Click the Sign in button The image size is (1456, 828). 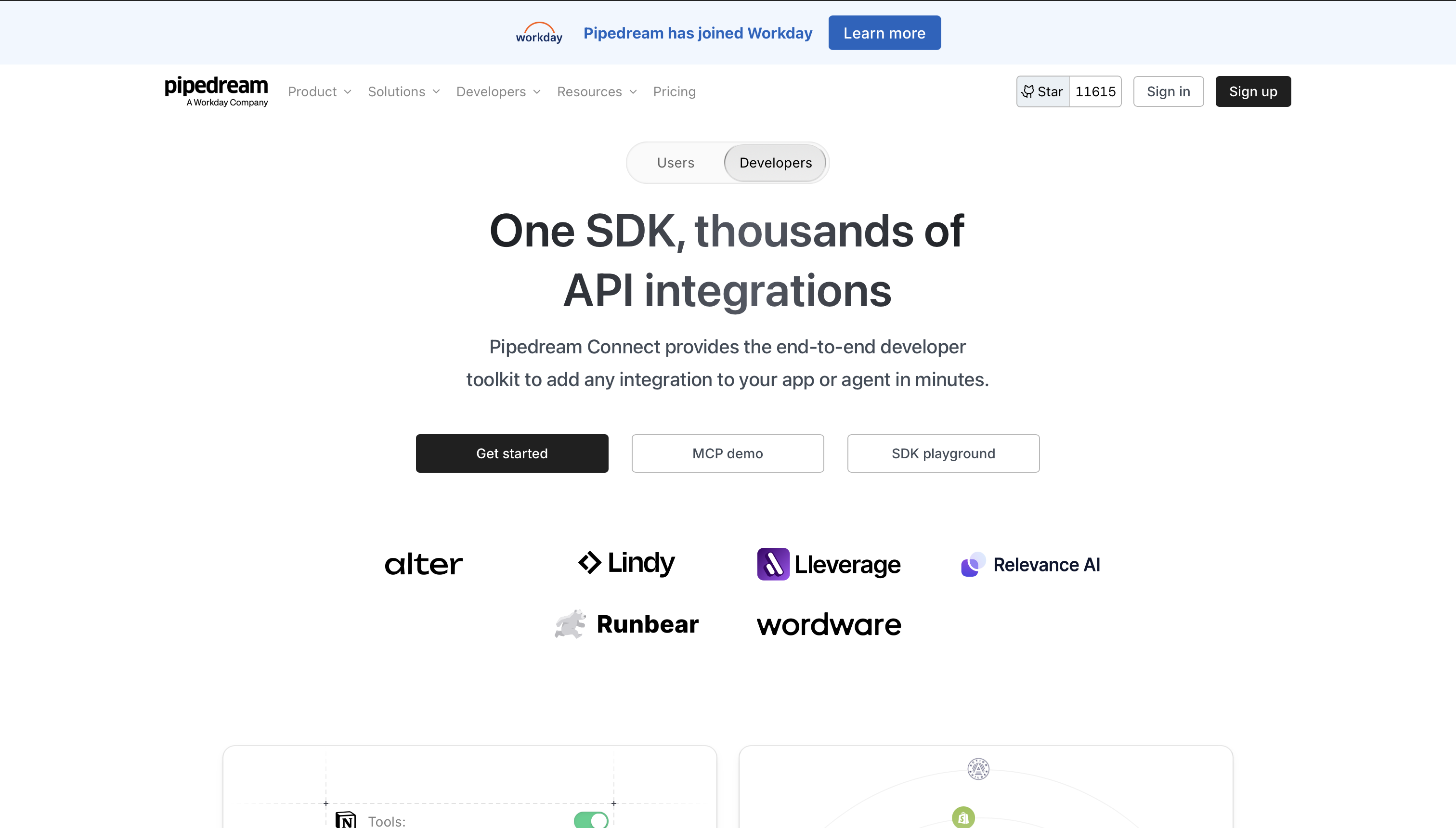(1168, 91)
